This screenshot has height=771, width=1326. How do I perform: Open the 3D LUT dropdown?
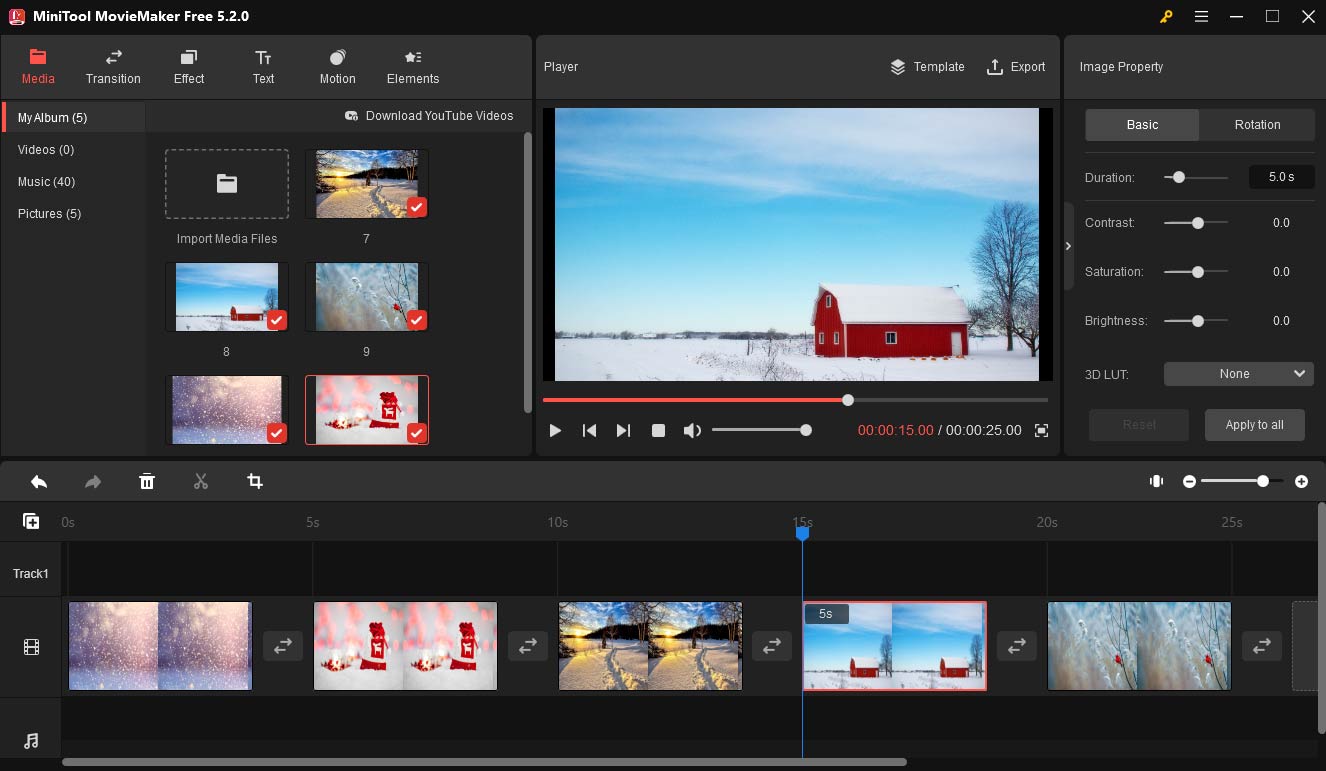(x=1238, y=373)
